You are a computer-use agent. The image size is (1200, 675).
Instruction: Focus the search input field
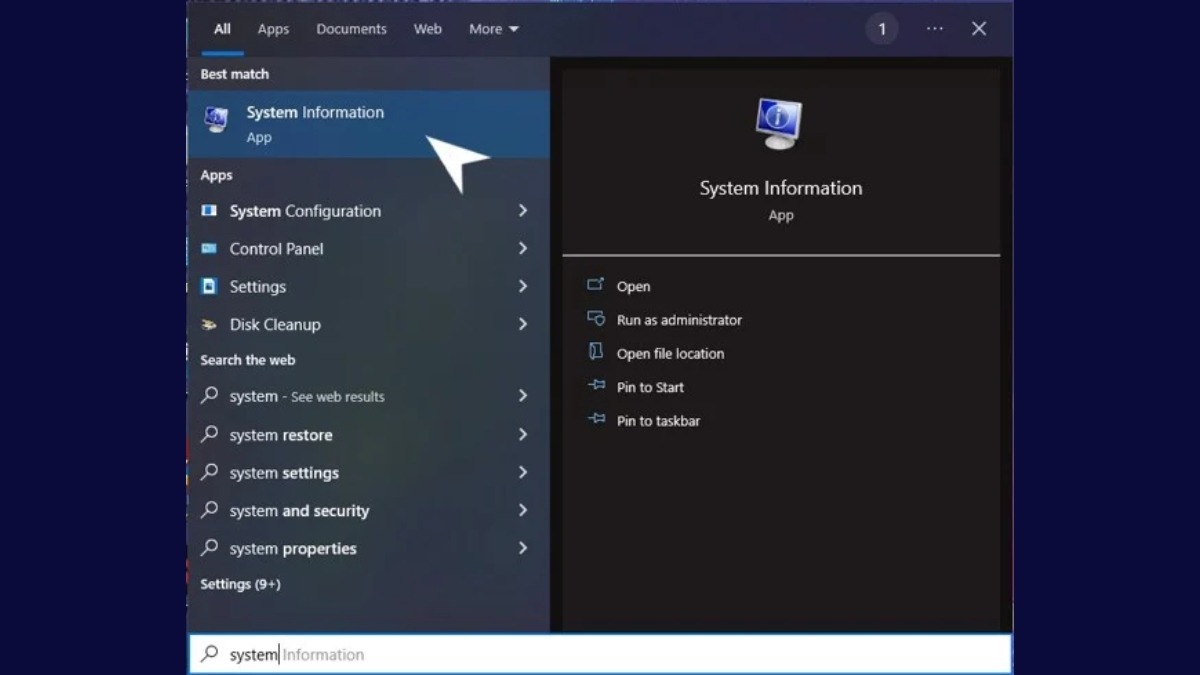pyautogui.click(x=600, y=654)
